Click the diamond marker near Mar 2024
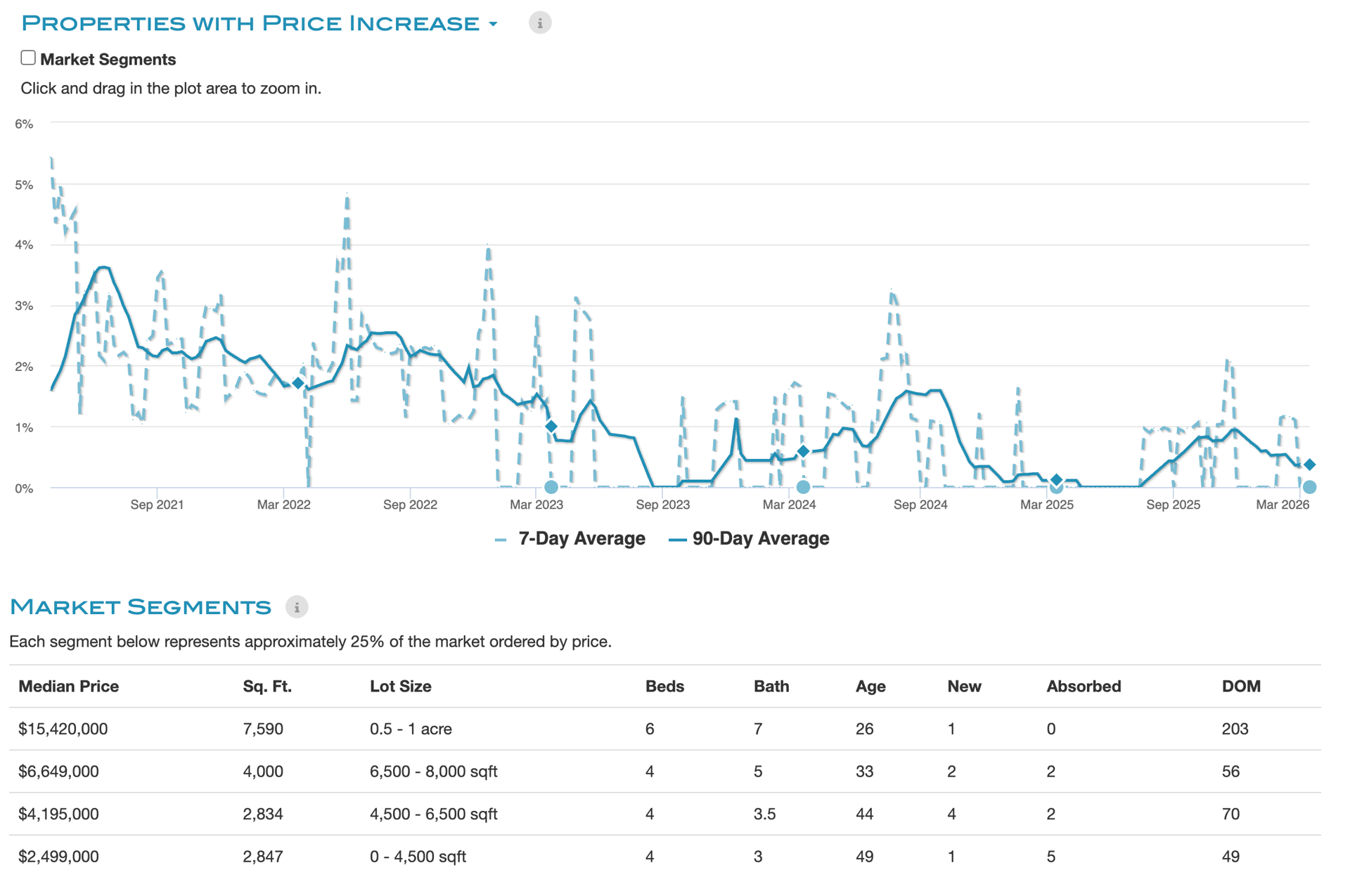Viewport: 1350px width, 896px height. tap(803, 451)
